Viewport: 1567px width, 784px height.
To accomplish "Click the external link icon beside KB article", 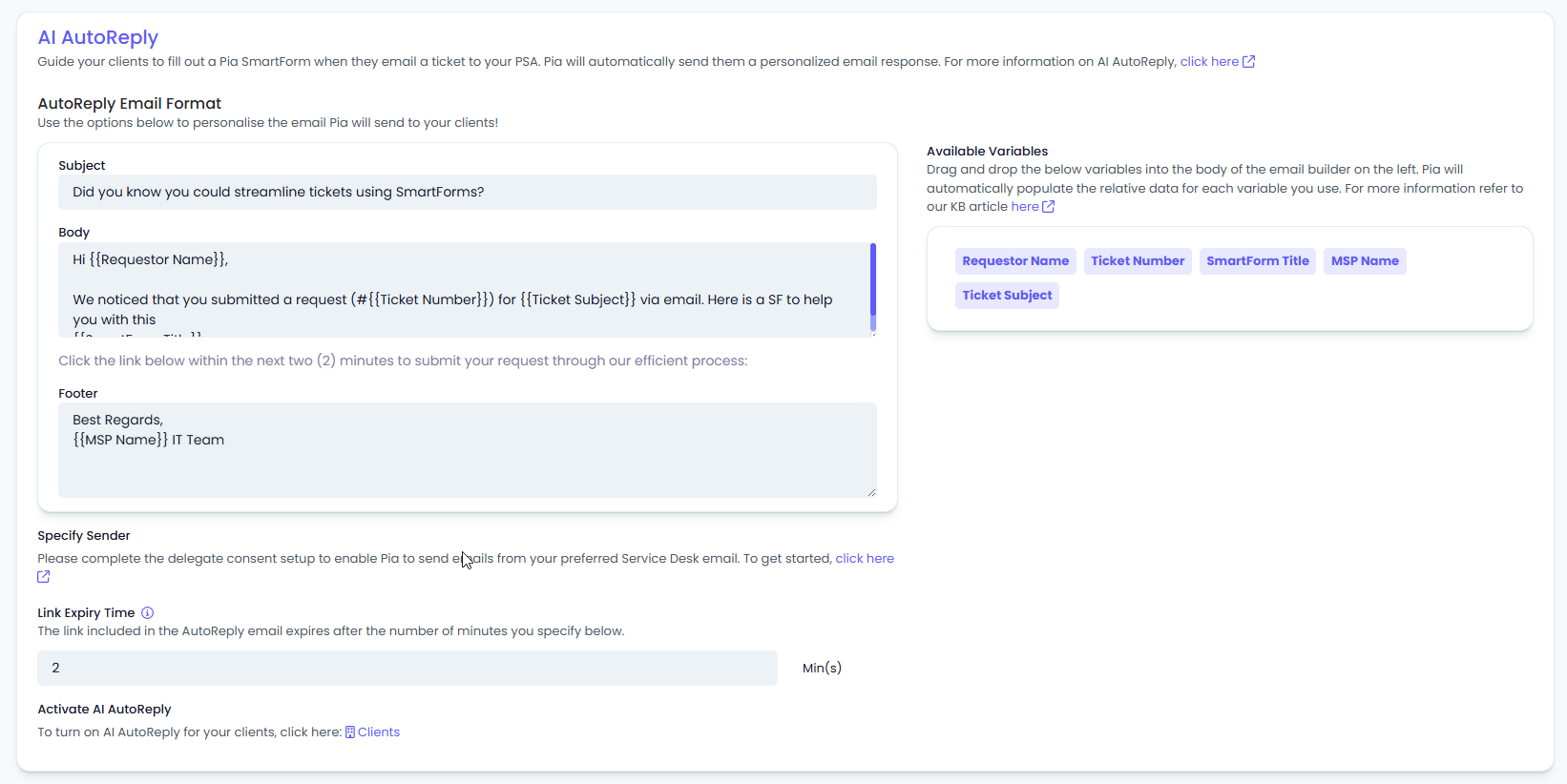I will (1048, 206).
